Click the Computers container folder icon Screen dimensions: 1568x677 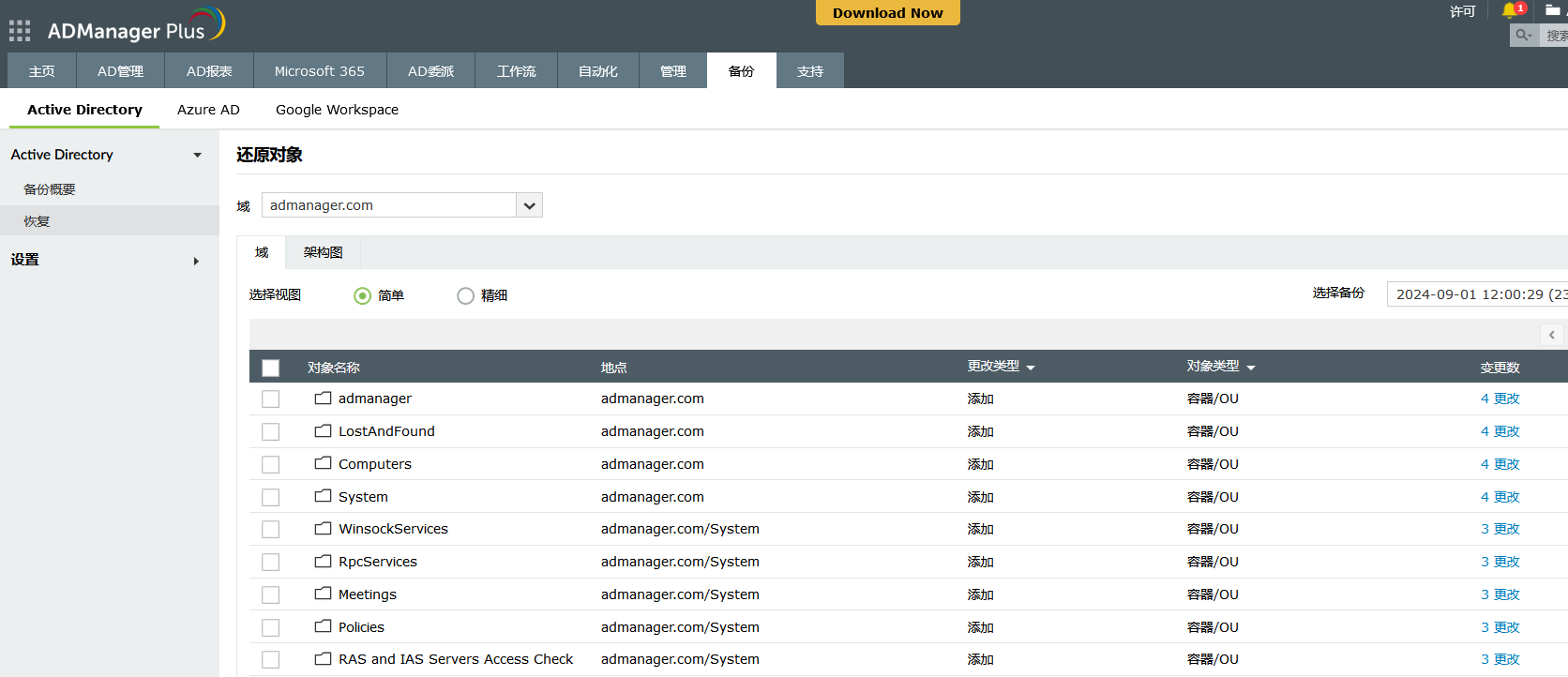coord(324,464)
